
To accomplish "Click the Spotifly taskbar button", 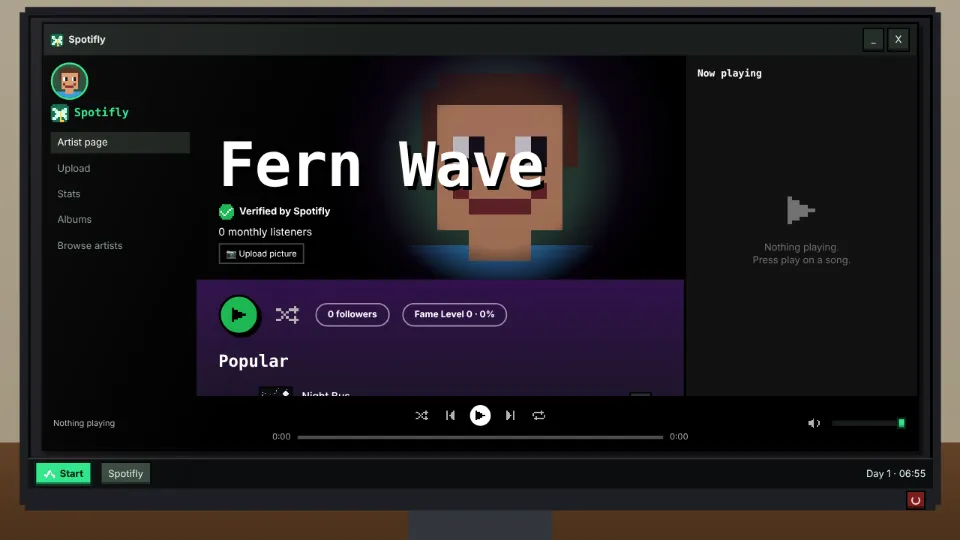I will pos(126,473).
